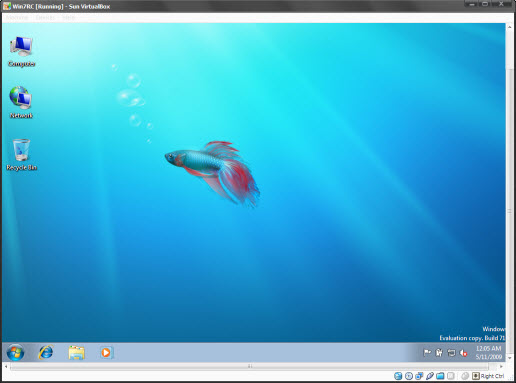The height and width of the screenshot is (383, 516).
Task: Click the muted volume speaker tray icon
Action: click(x=463, y=353)
